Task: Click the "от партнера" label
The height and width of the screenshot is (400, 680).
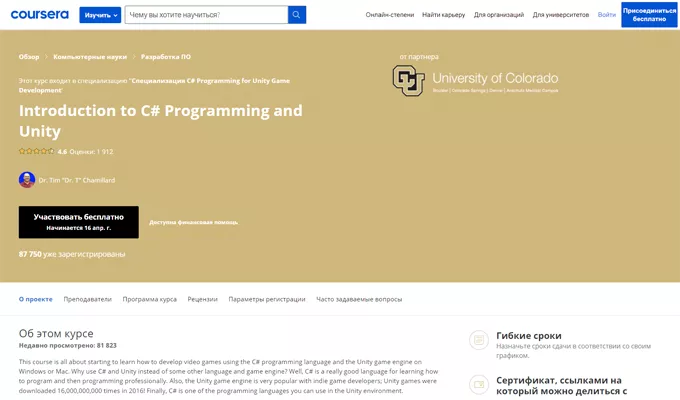Action: [x=419, y=57]
